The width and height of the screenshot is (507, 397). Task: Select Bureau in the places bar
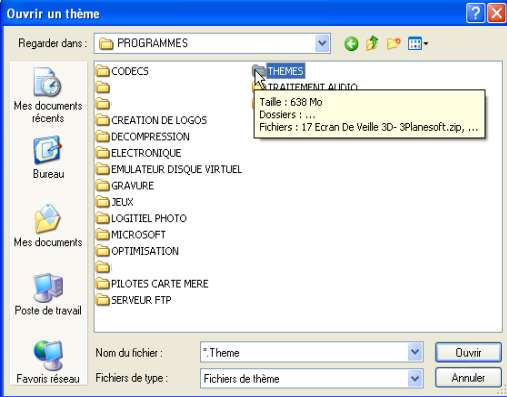(48, 157)
